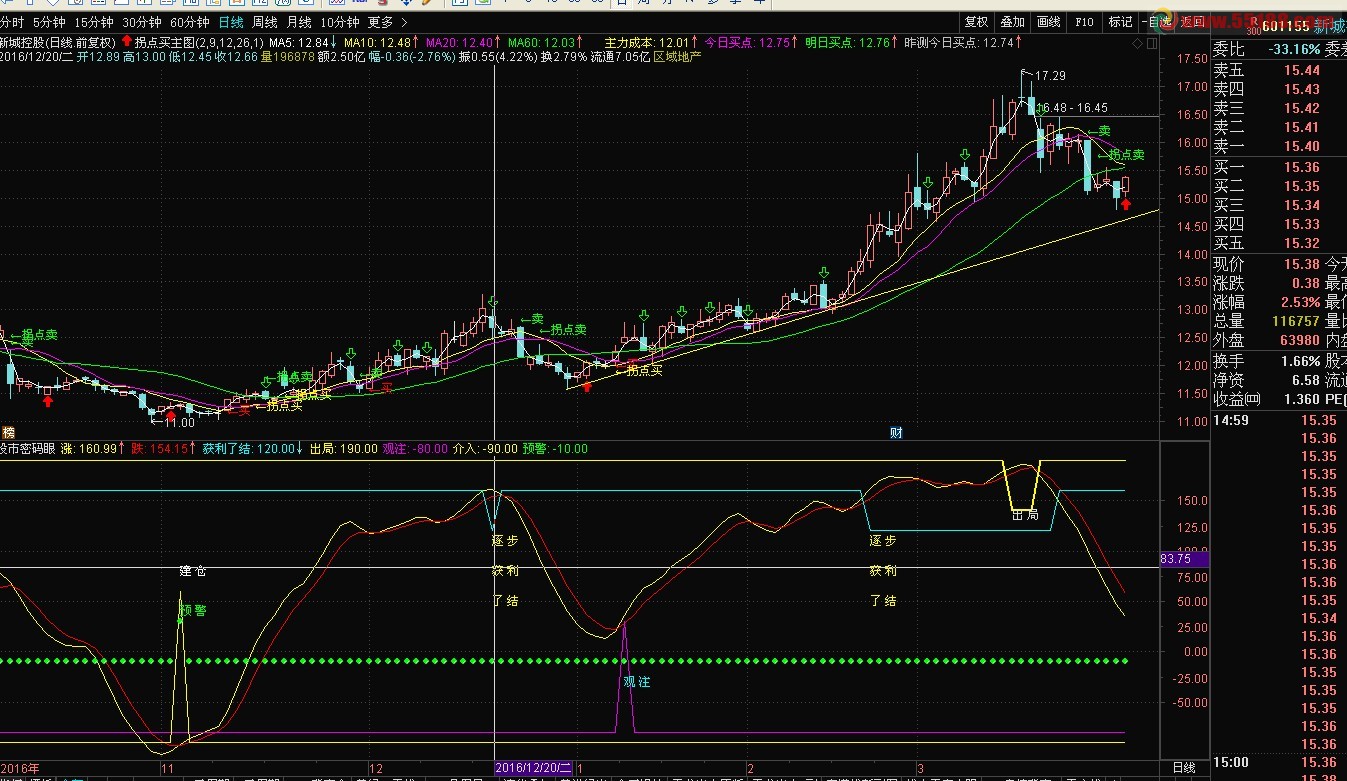Click the split-panel icon above the price axis
1347x781 pixels.
pos(1154,44)
